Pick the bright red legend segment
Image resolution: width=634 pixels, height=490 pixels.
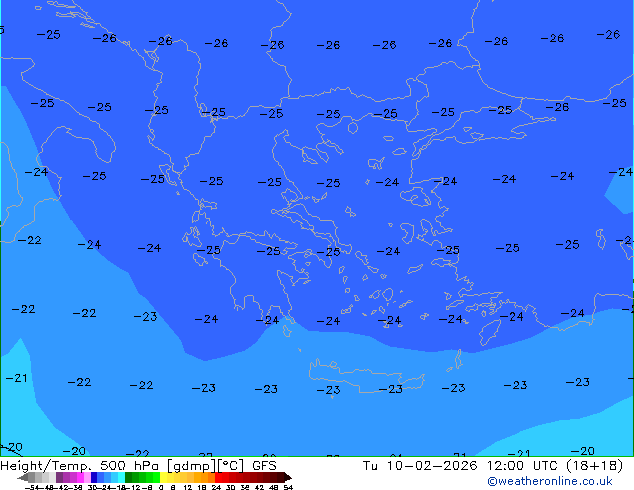click(x=218, y=477)
